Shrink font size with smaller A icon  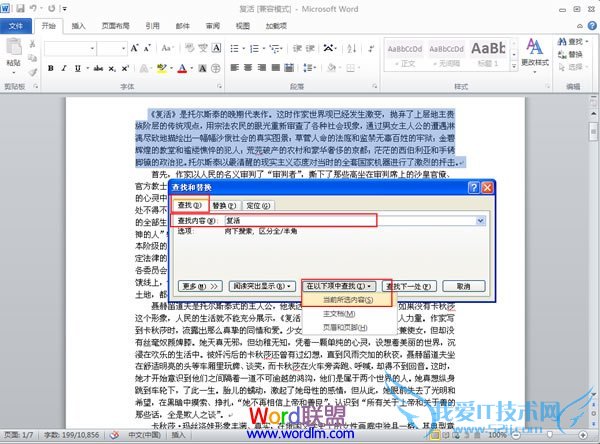[147, 48]
